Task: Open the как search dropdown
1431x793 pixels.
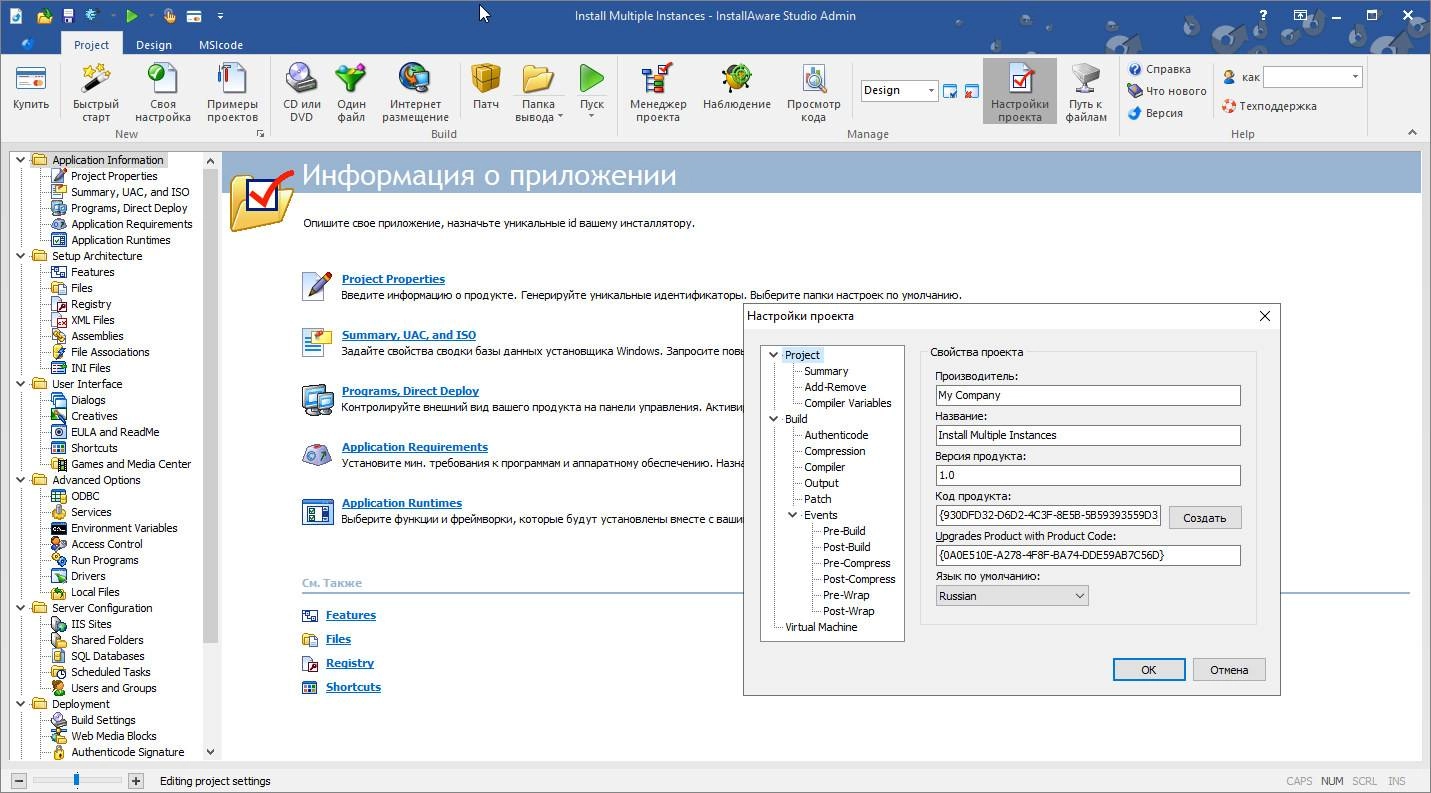Action: coord(1355,77)
